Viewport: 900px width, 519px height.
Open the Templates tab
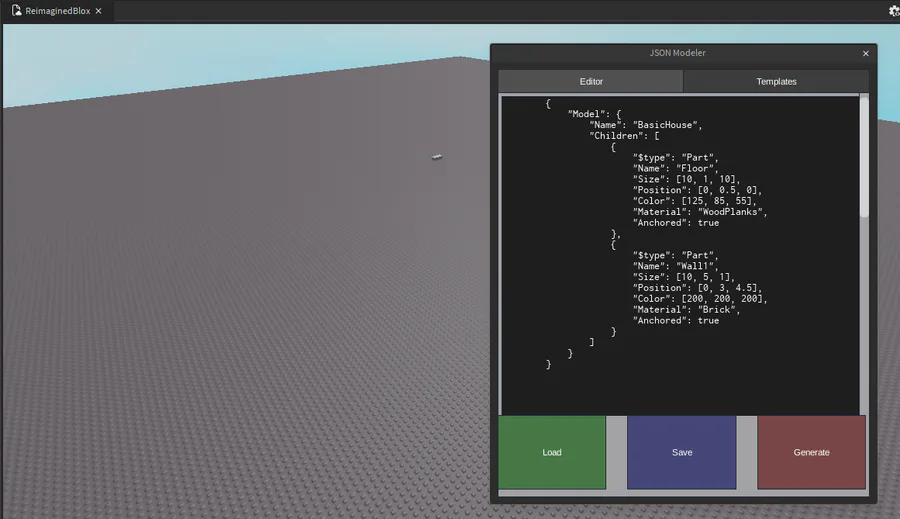point(776,82)
